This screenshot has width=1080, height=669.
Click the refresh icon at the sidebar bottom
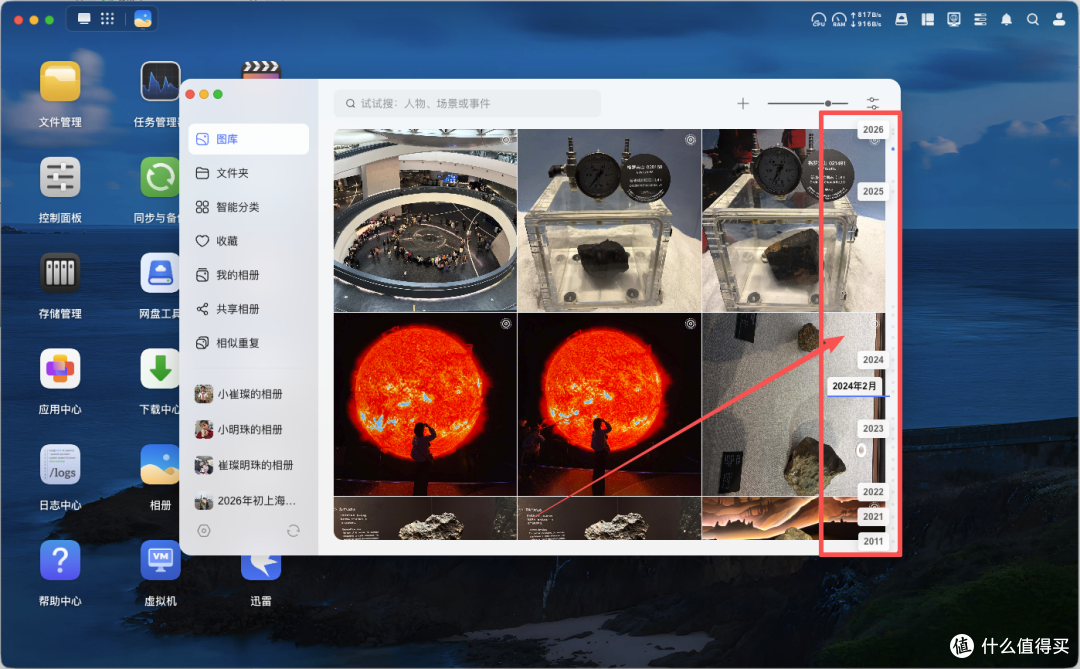293,531
